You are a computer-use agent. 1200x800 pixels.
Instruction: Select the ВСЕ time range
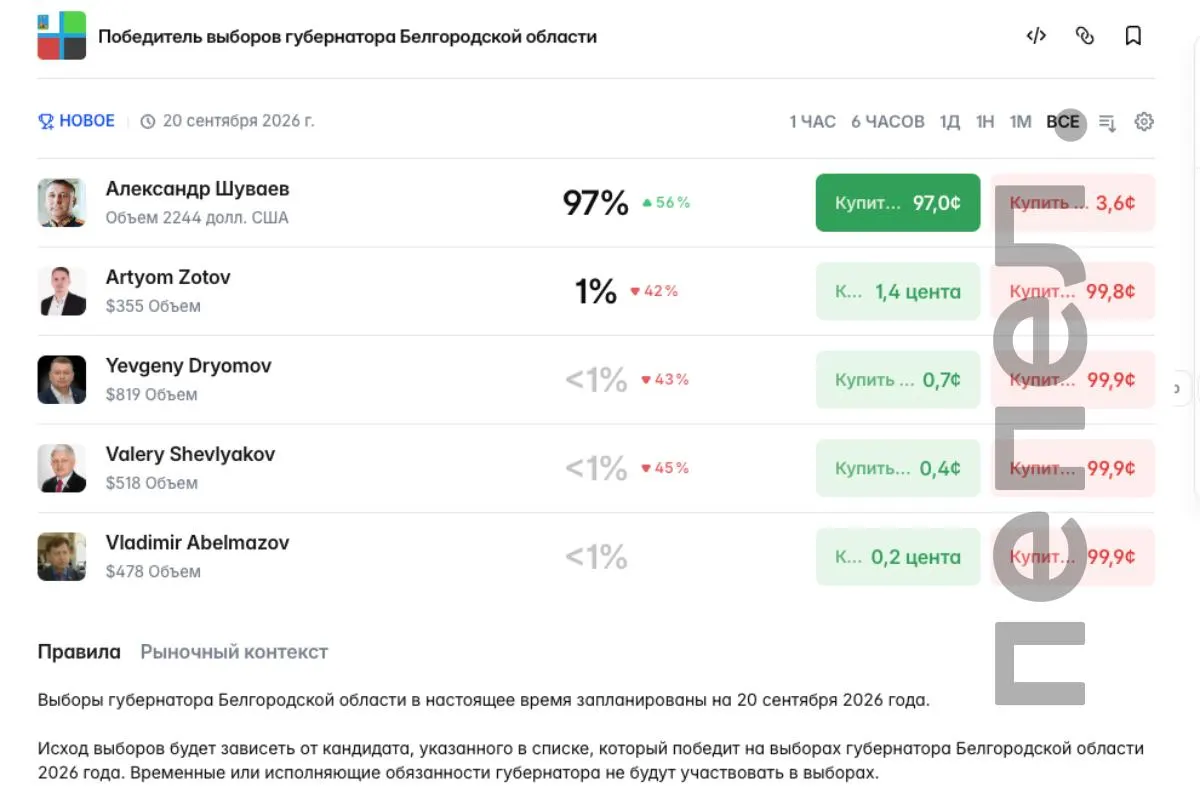(x=1063, y=122)
